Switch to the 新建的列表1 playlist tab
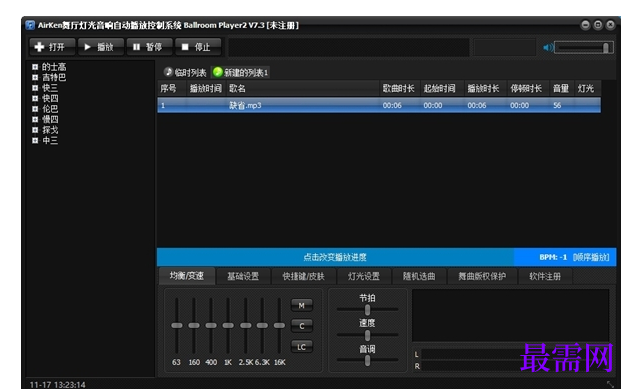 (241, 73)
